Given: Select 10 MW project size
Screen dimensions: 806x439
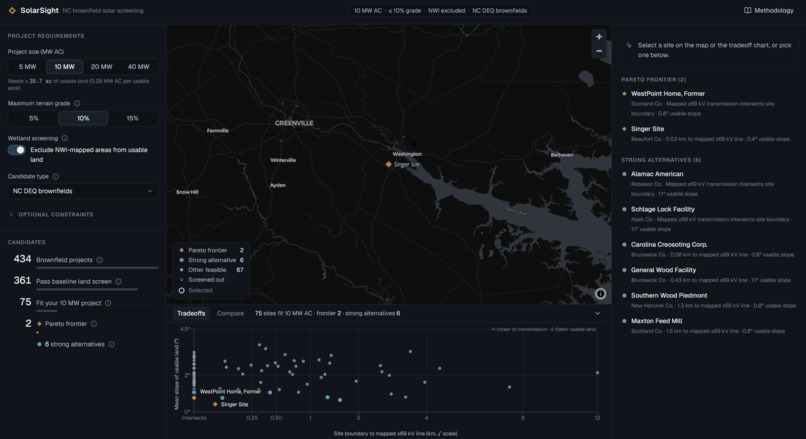Looking at the screenshot, I should [64, 67].
